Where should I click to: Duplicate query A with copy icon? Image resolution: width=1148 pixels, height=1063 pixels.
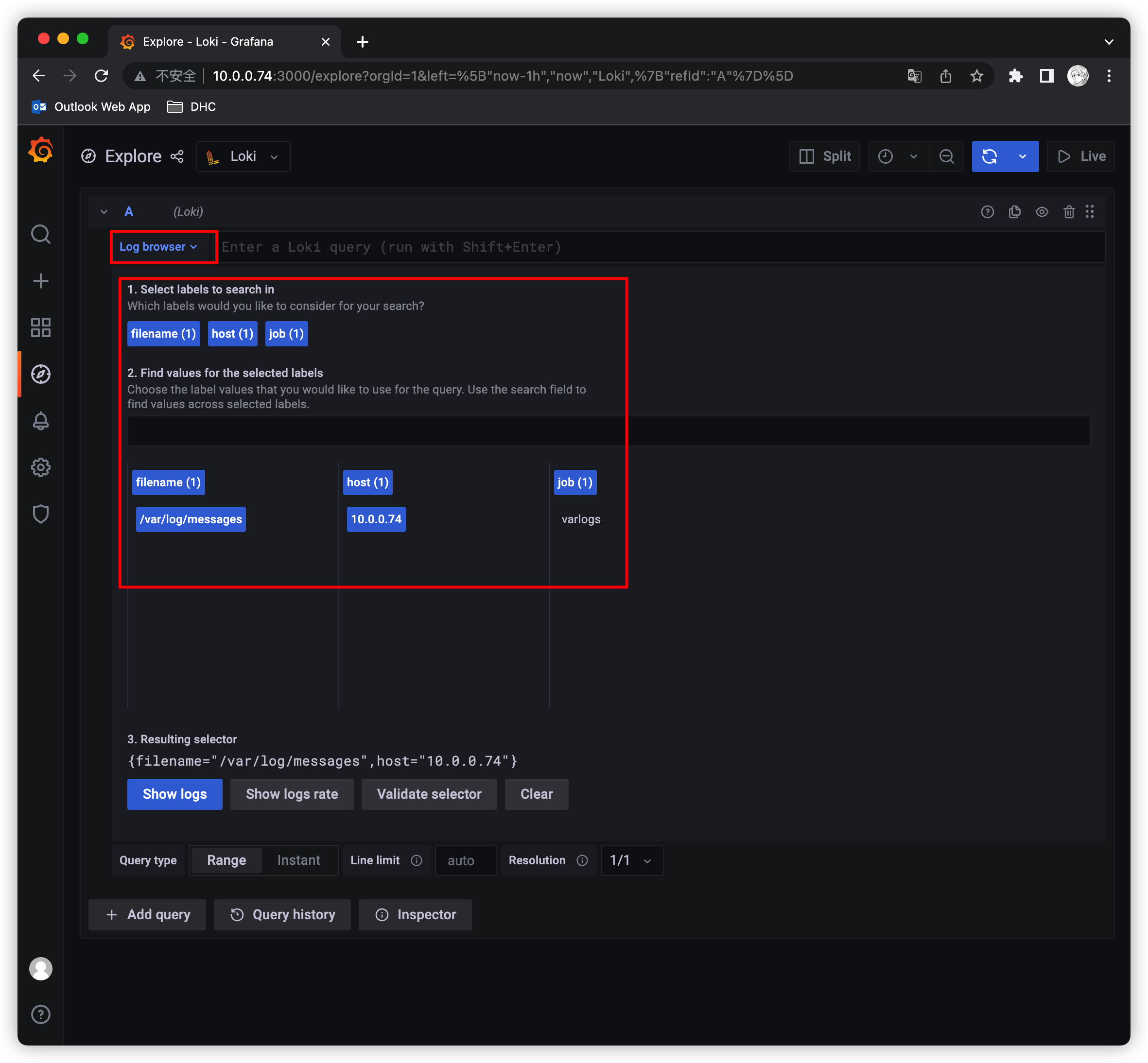[1014, 212]
